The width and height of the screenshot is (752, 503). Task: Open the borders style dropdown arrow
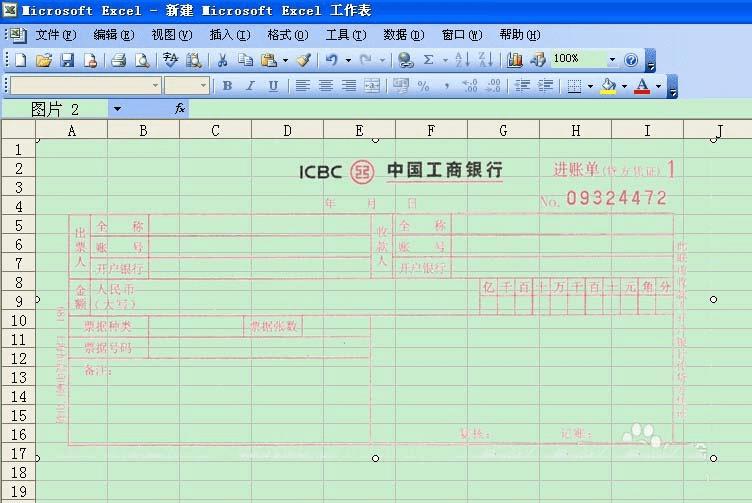590,86
